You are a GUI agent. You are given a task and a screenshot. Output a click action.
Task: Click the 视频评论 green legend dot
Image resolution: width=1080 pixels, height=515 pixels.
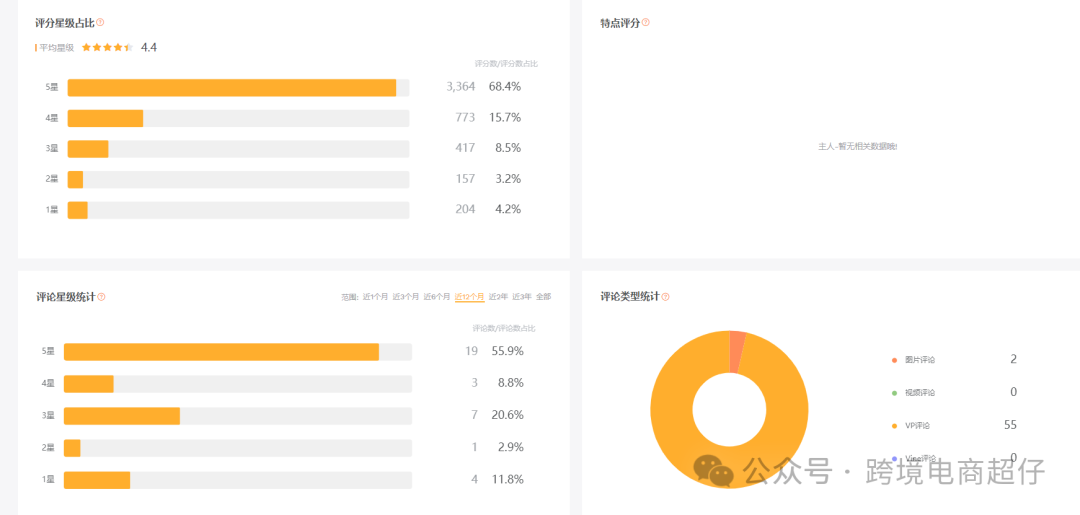click(895, 393)
